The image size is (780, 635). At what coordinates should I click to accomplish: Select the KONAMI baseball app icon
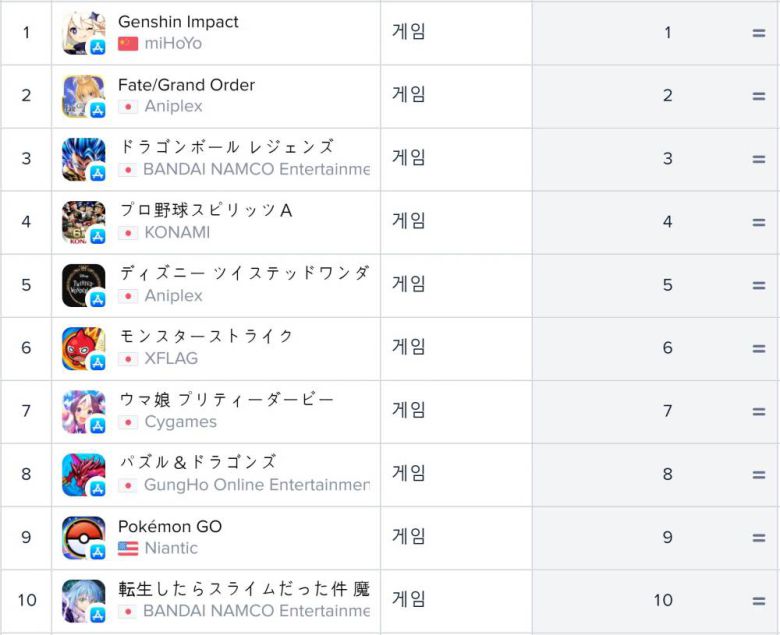[83, 222]
